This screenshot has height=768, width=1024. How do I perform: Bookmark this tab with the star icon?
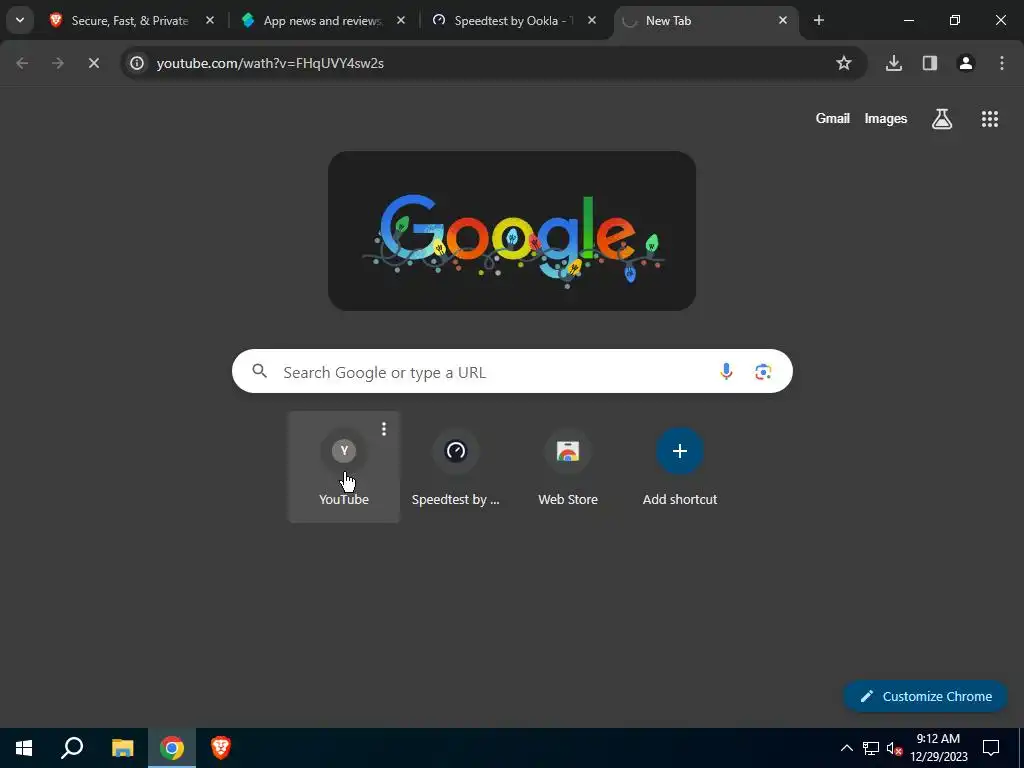click(844, 63)
